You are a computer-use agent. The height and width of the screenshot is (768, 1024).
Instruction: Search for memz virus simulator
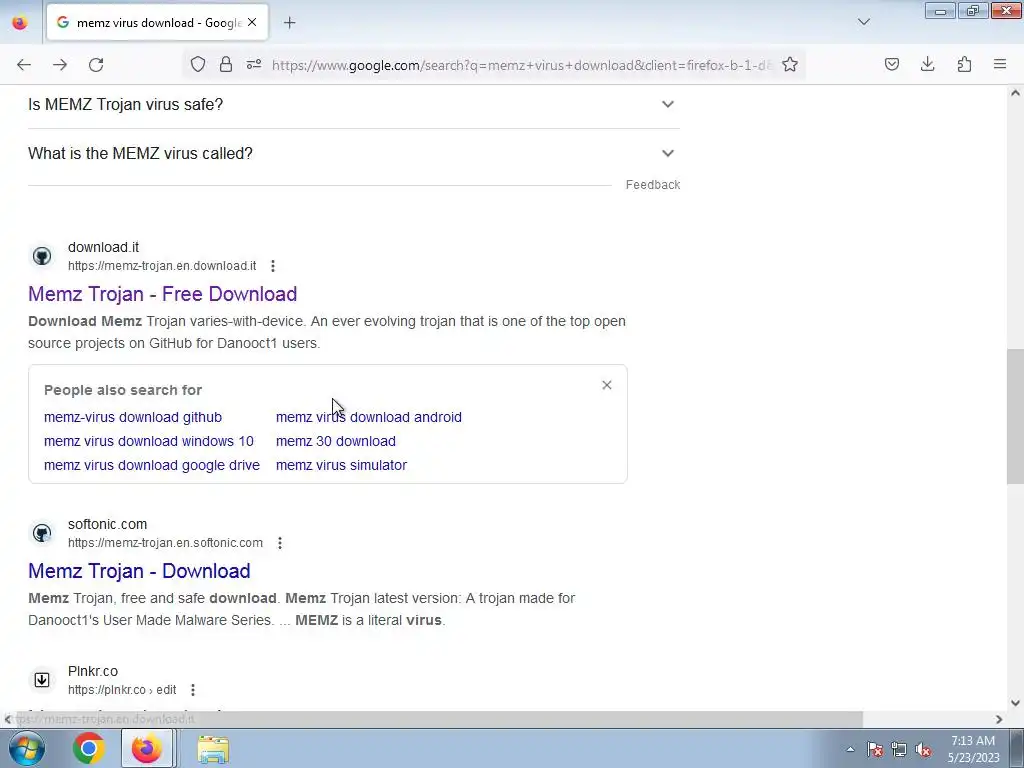tap(342, 466)
